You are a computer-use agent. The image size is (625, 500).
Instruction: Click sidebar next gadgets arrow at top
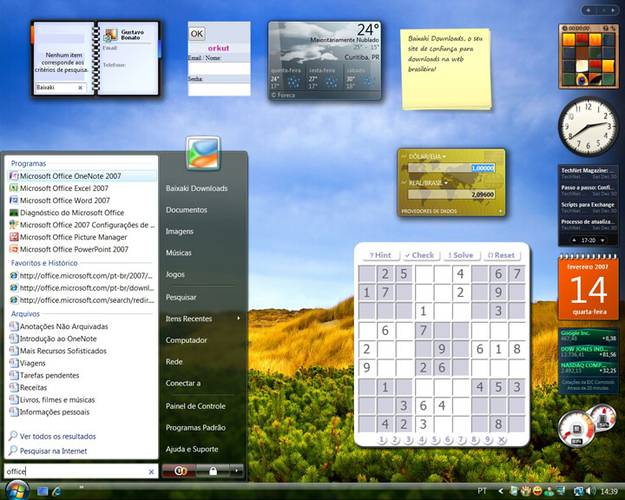(x=613, y=10)
